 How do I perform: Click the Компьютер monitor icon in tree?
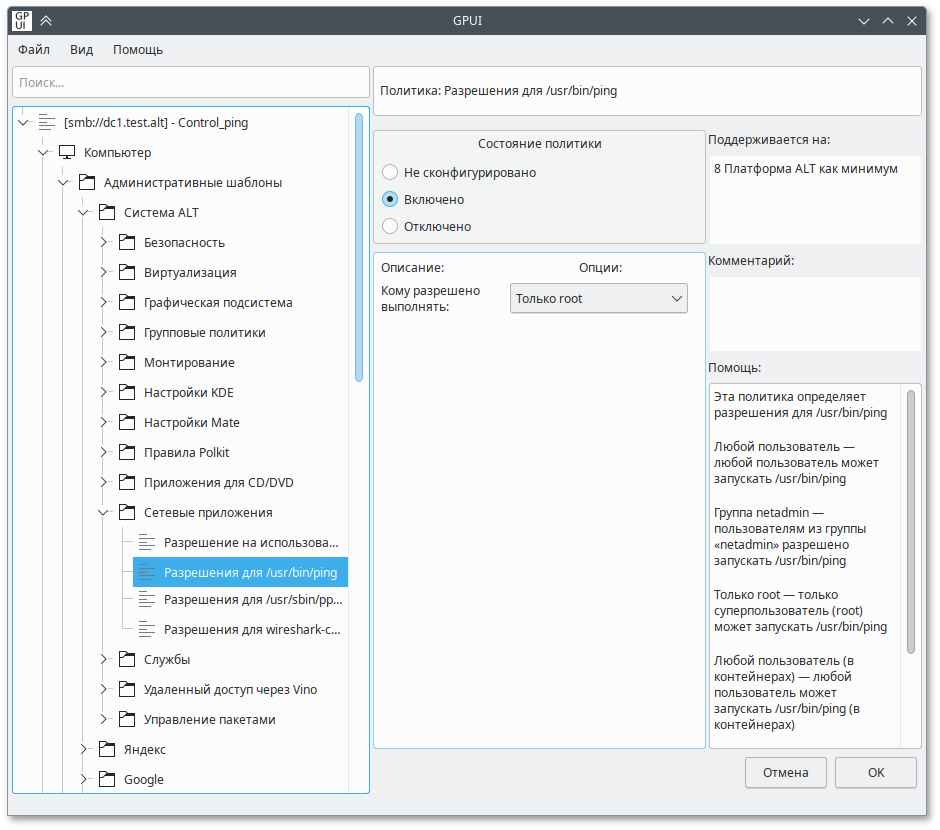pyautogui.click(x=67, y=153)
